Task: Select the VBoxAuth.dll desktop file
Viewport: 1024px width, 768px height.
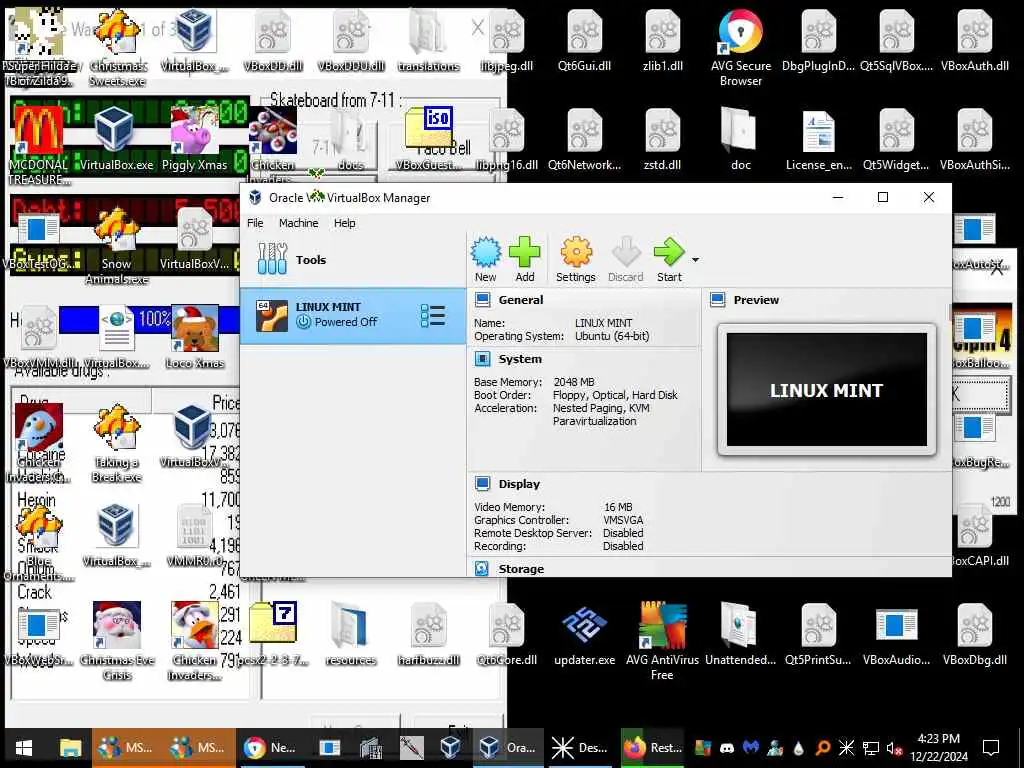Action: [974, 40]
